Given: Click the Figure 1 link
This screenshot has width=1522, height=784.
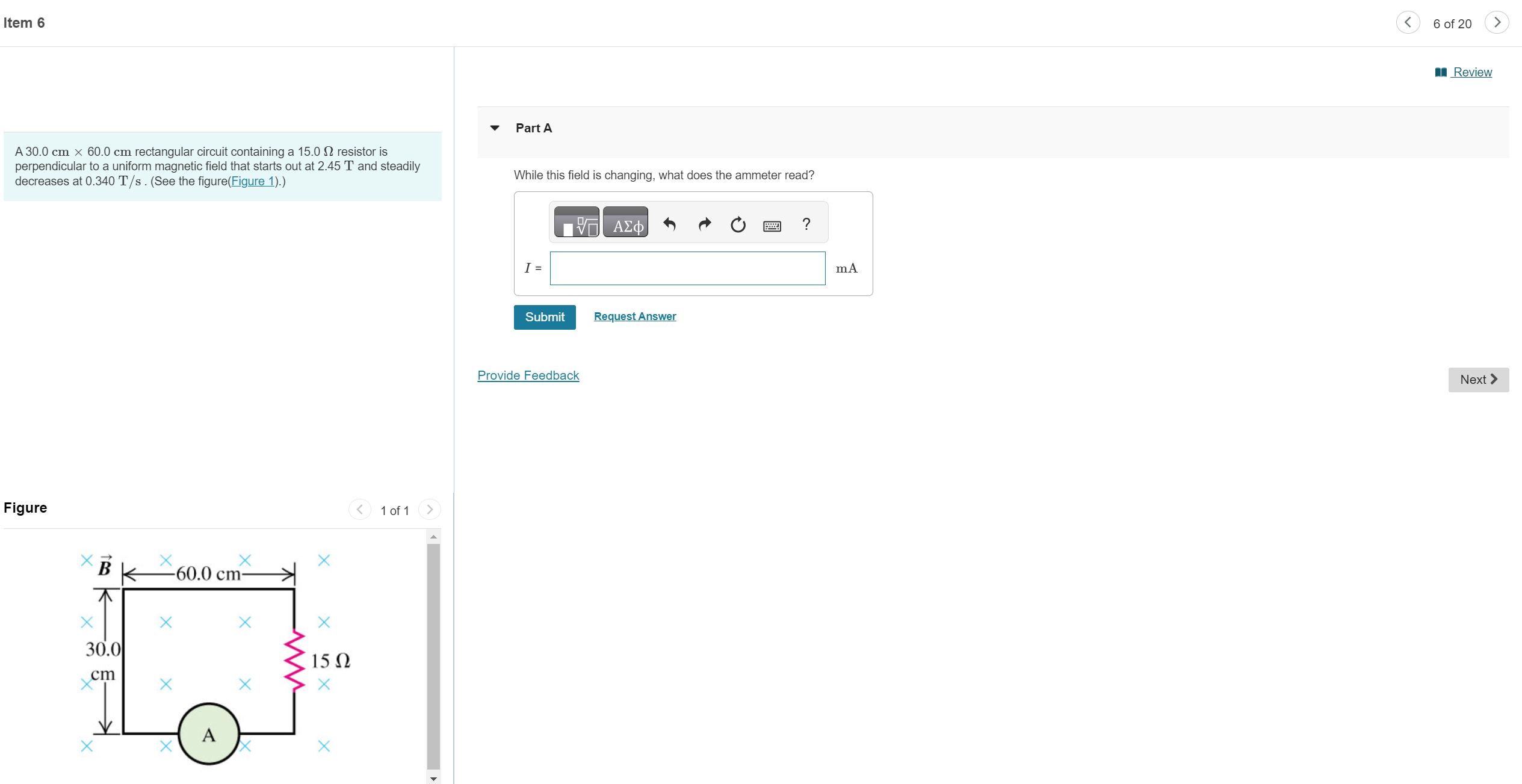Looking at the screenshot, I should point(253,181).
